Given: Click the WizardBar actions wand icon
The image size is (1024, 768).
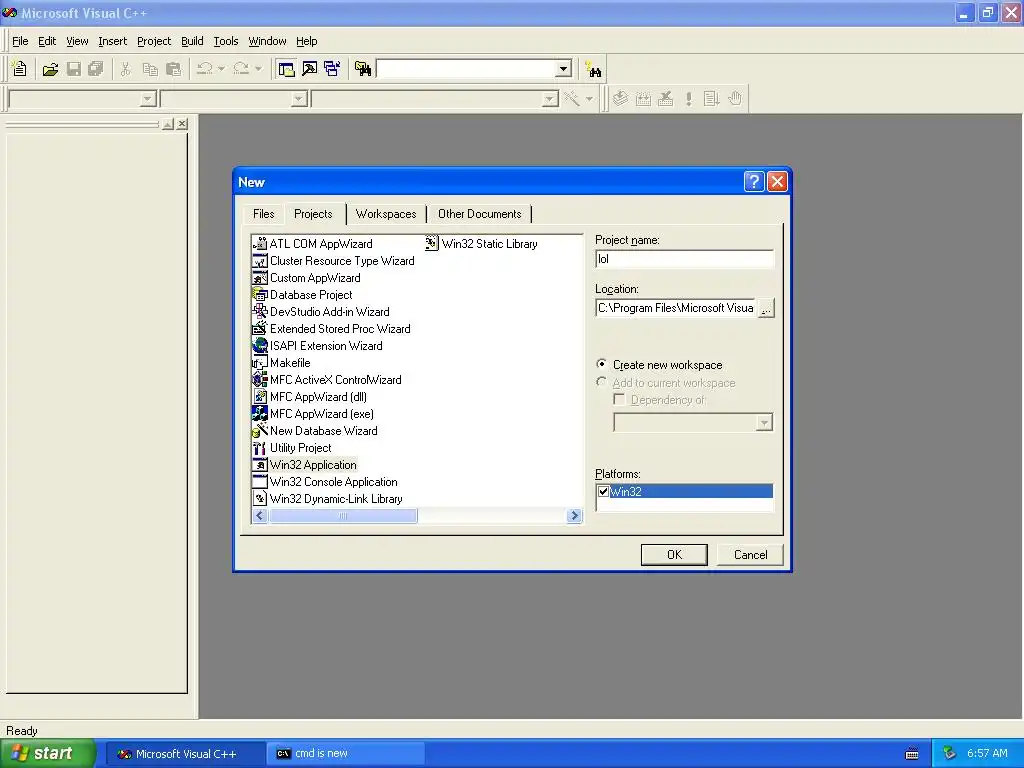Looking at the screenshot, I should (x=572, y=99).
